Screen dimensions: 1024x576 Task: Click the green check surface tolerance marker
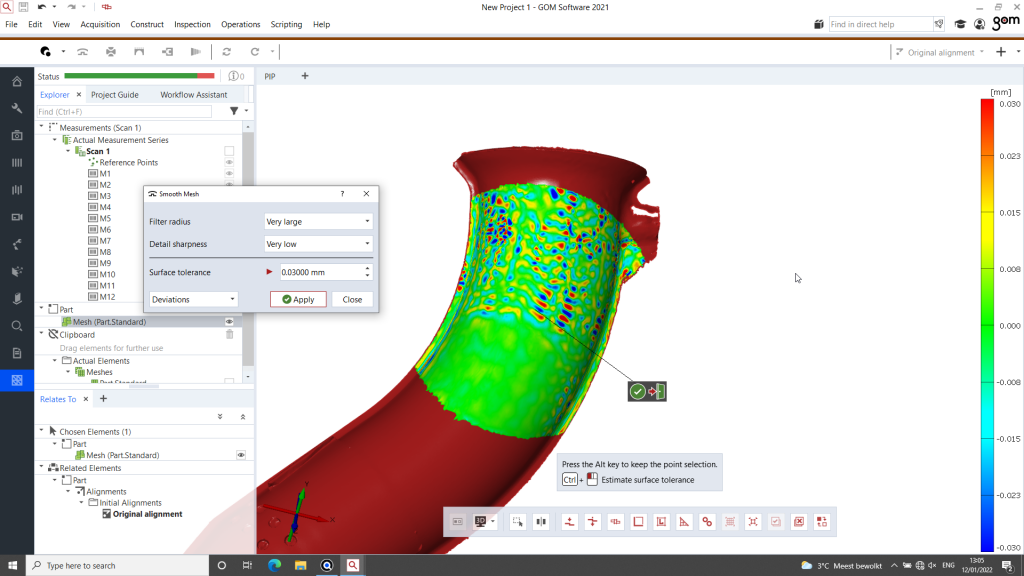[637, 391]
